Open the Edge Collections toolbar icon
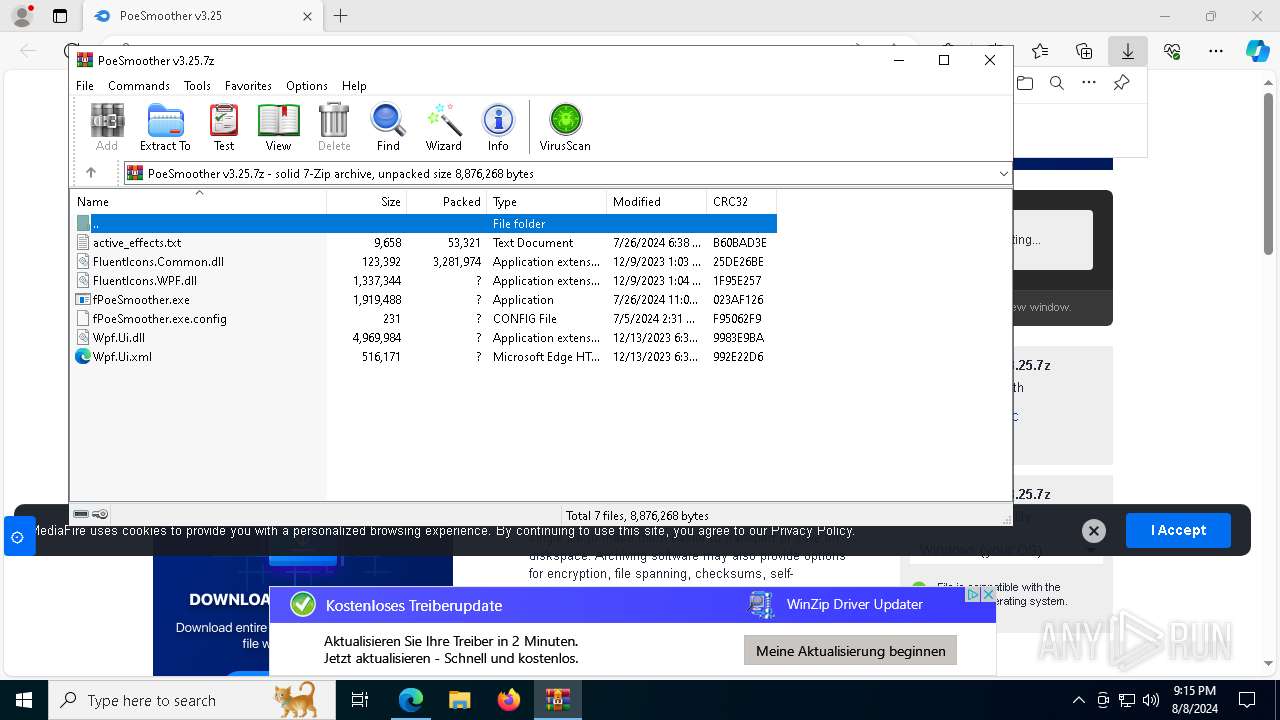Screen dimensions: 1280x720 1084,51
